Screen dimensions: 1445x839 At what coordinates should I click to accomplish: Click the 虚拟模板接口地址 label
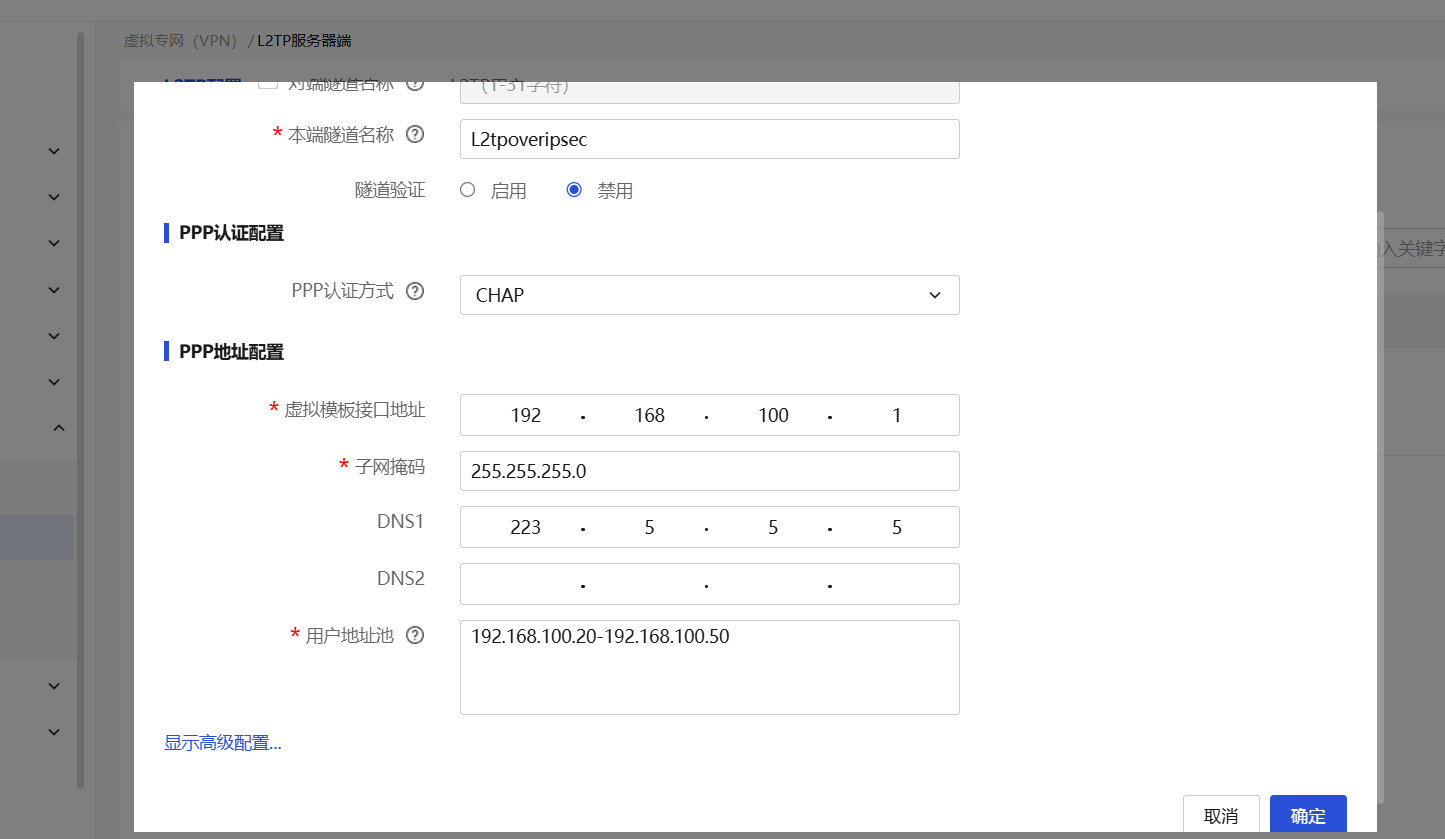coord(355,409)
